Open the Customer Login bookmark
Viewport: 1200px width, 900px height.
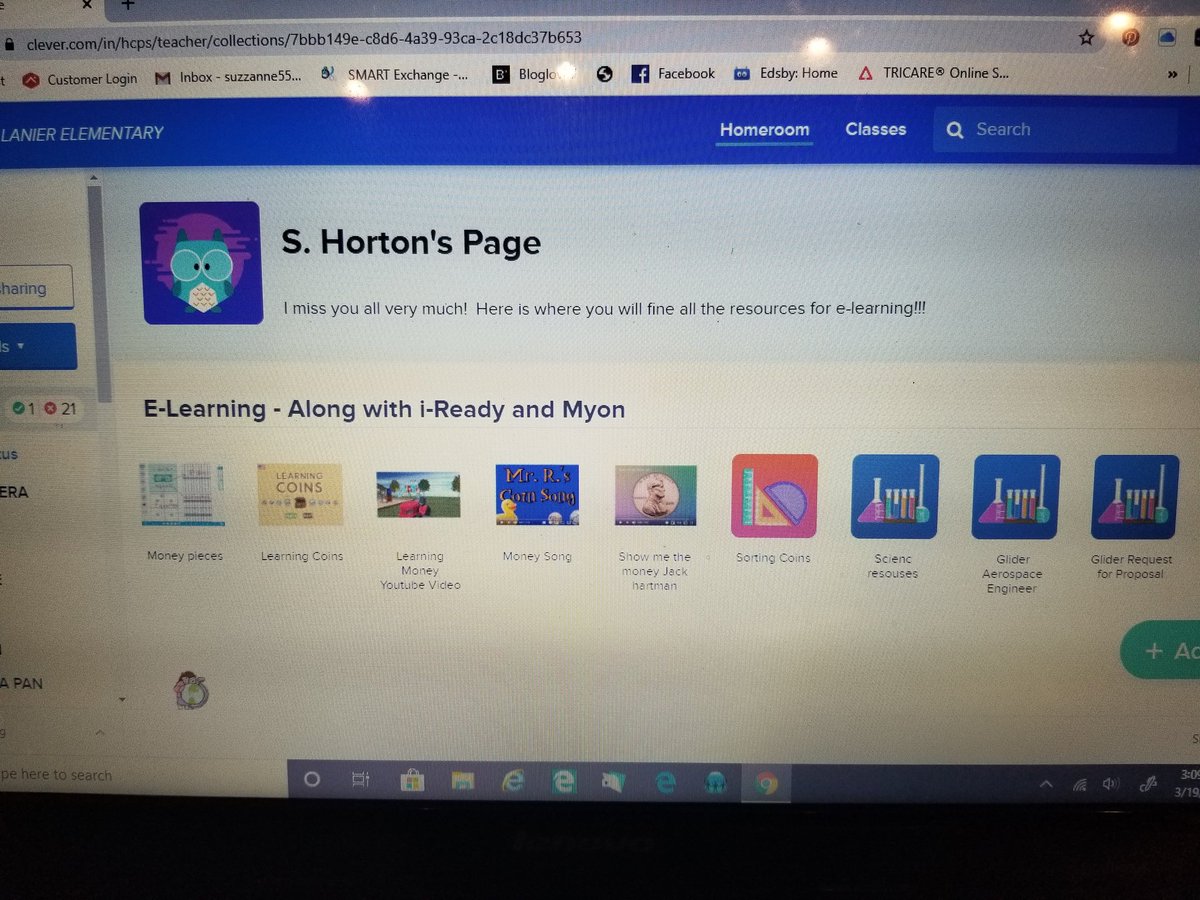coord(80,79)
